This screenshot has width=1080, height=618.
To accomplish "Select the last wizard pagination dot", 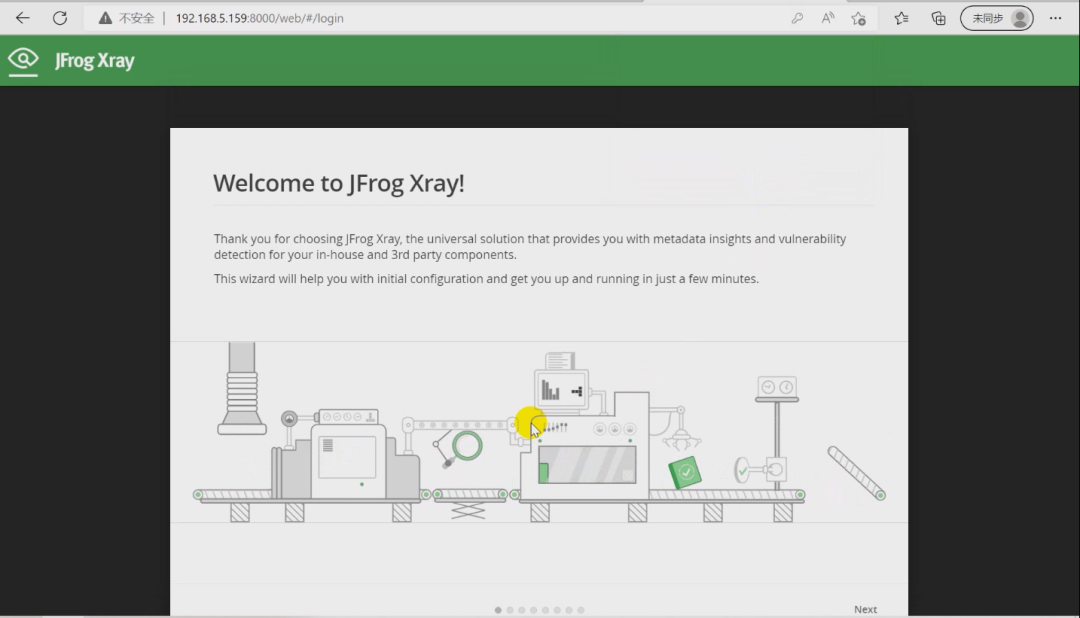I will point(581,609).
